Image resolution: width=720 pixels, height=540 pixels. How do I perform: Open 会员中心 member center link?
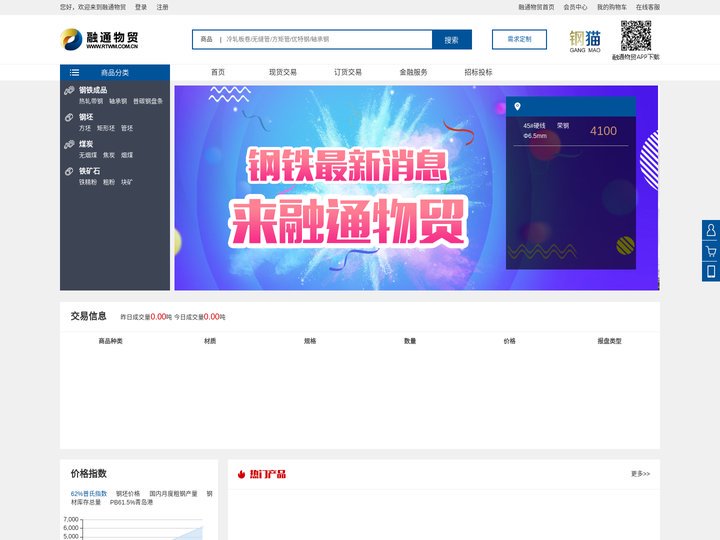pyautogui.click(x=575, y=7)
